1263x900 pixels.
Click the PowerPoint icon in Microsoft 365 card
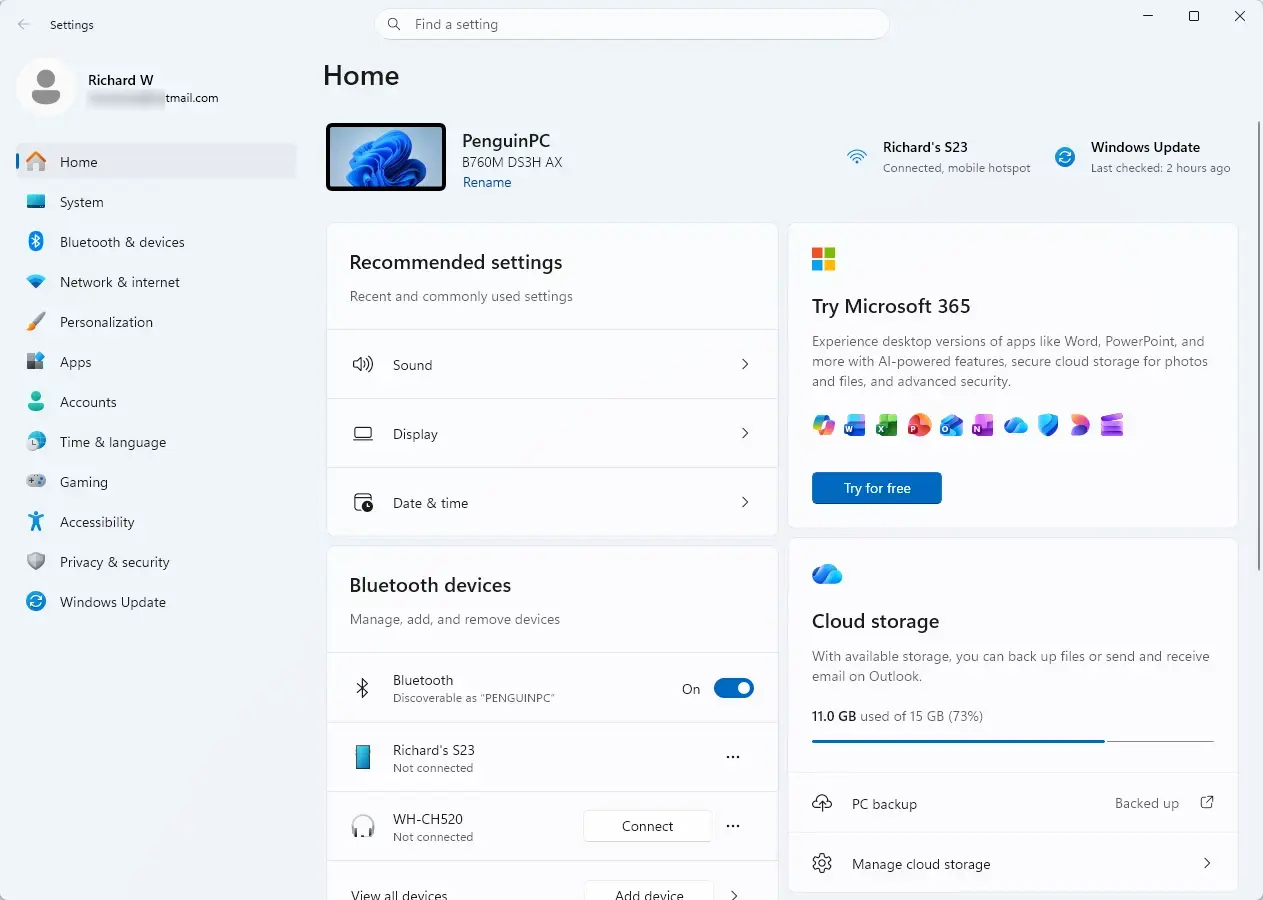coord(919,425)
